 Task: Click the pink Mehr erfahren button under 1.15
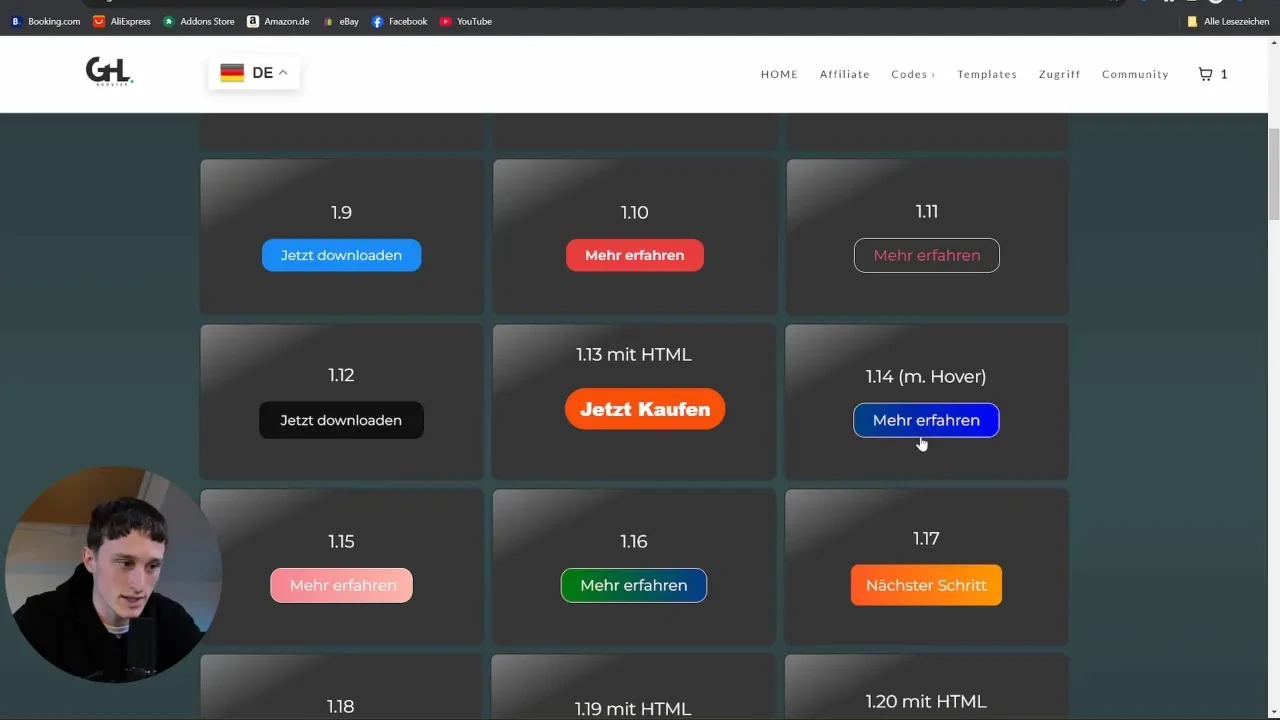(341, 585)
